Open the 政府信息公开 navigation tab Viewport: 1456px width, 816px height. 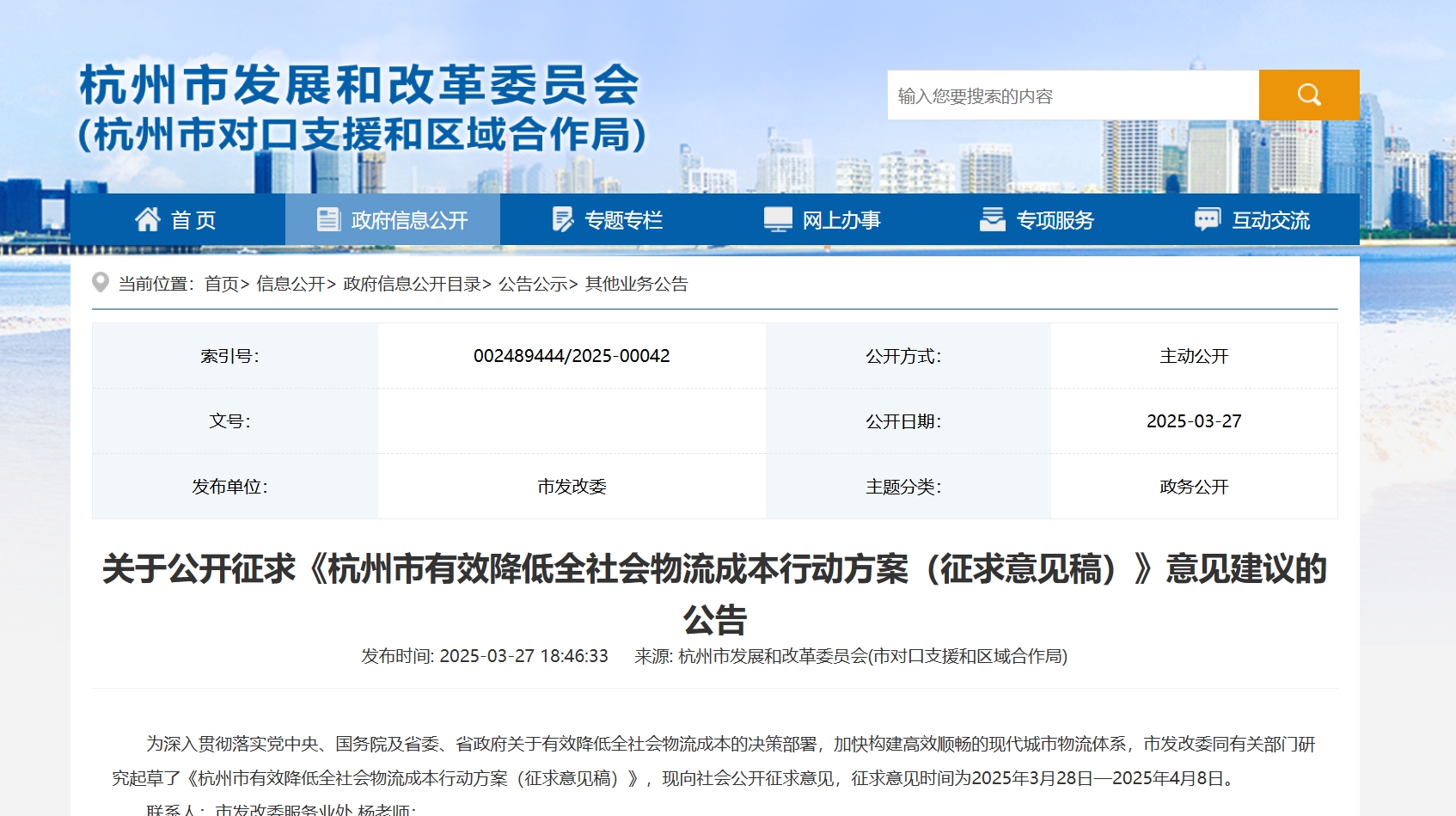(x=409, y=221)
